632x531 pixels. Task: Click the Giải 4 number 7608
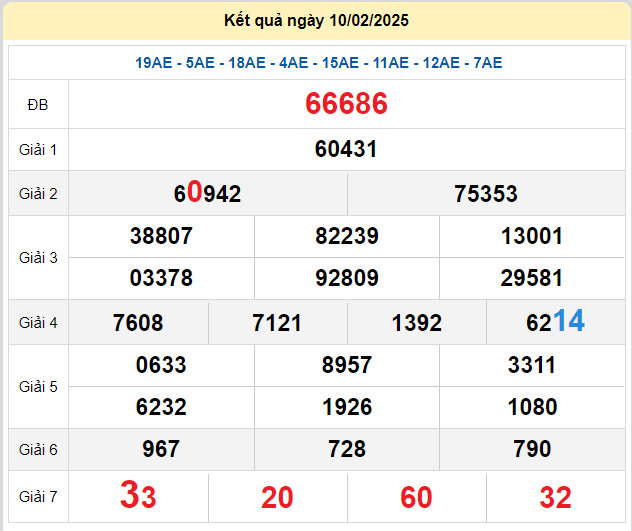click(138, 323)
